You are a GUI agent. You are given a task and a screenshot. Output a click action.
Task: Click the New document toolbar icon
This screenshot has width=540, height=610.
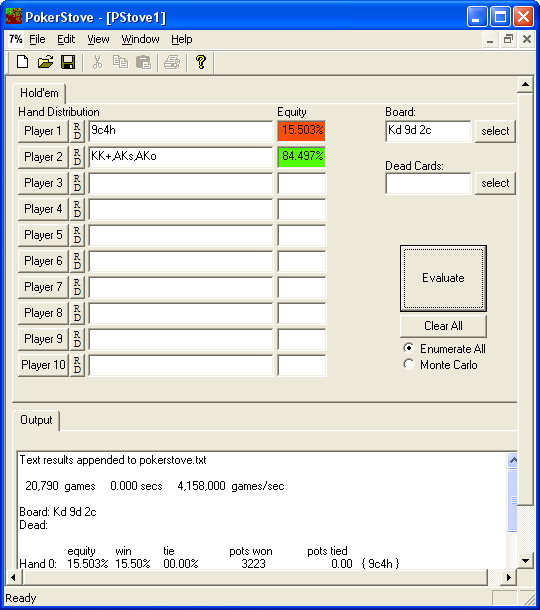[23, 62]
